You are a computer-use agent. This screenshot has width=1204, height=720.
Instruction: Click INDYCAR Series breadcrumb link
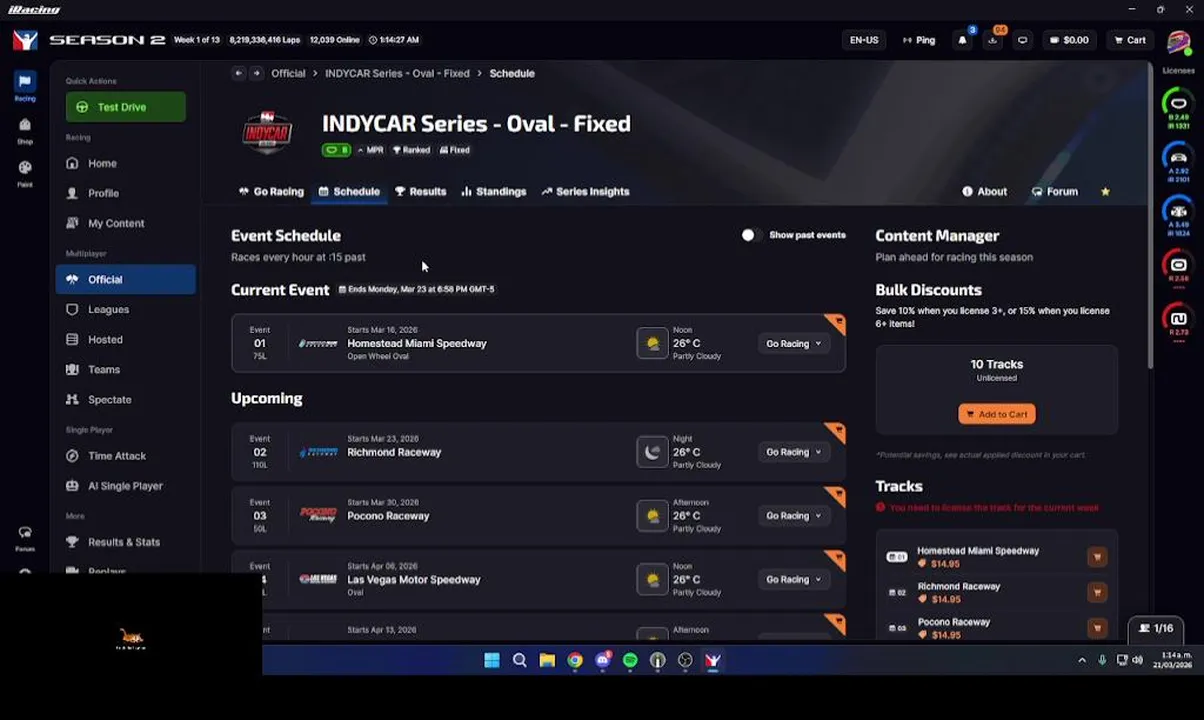(397, 73)
